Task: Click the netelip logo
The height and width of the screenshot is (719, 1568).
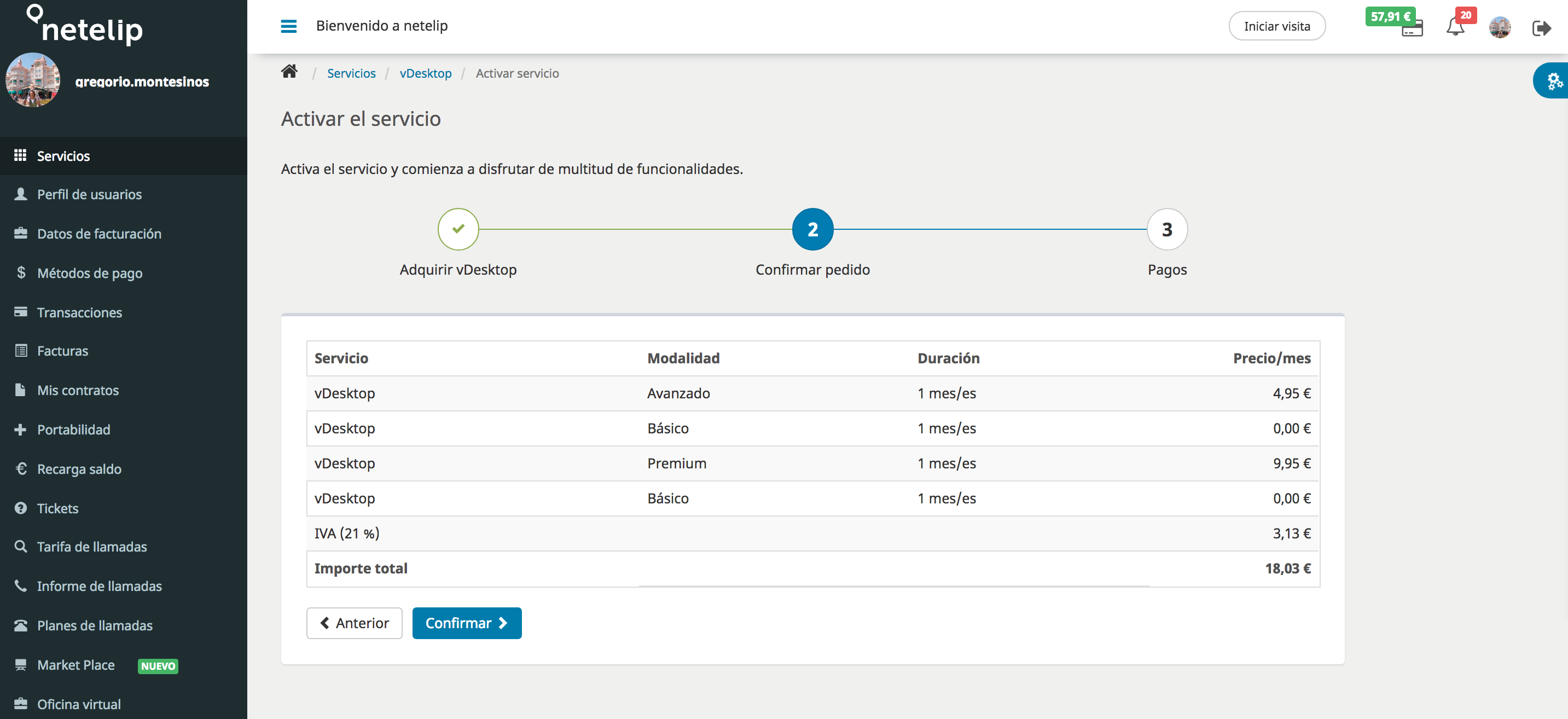Action: [85, 25]
